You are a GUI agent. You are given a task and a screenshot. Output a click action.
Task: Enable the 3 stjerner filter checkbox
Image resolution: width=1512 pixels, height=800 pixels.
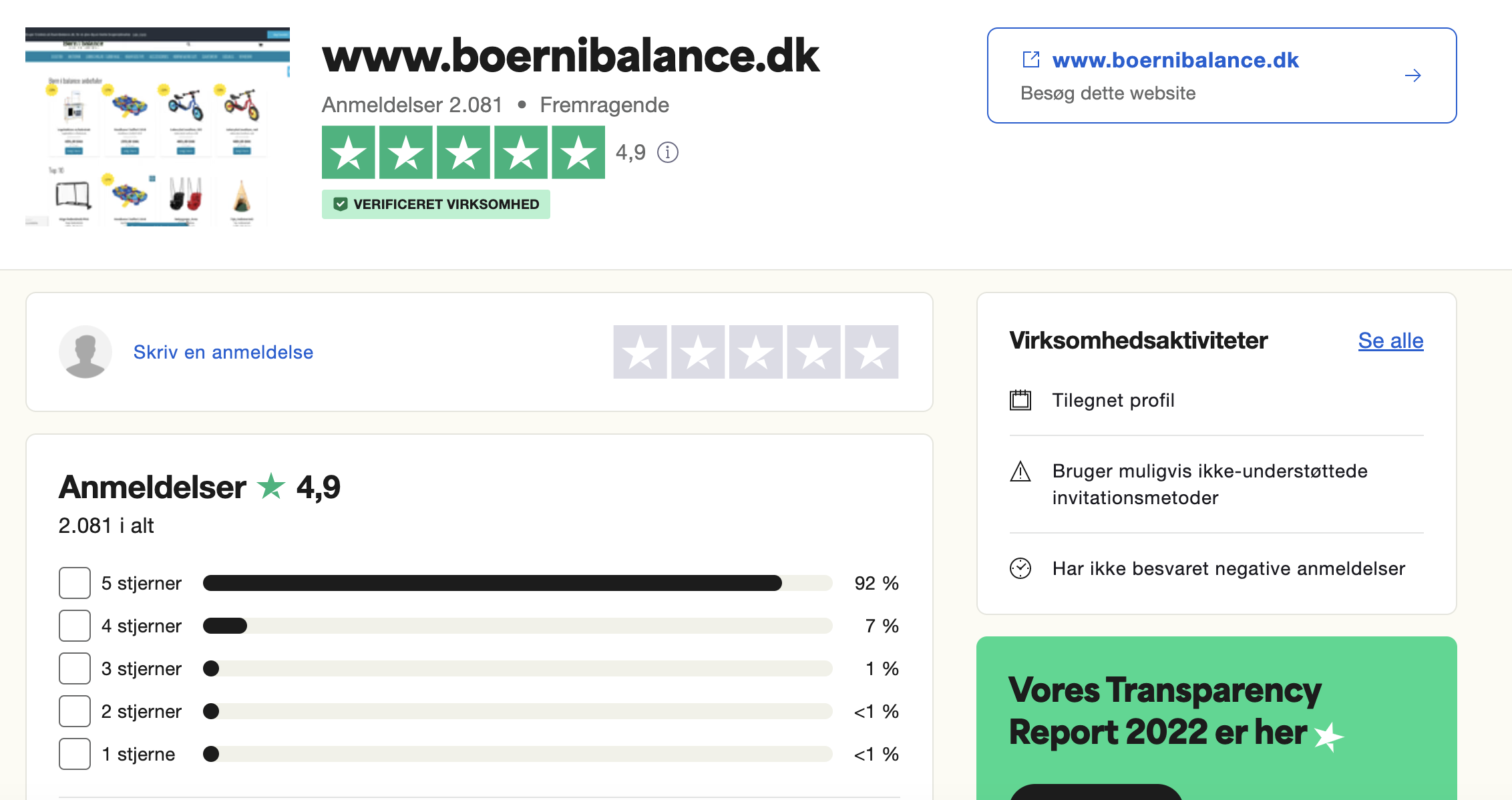point(75,668)
